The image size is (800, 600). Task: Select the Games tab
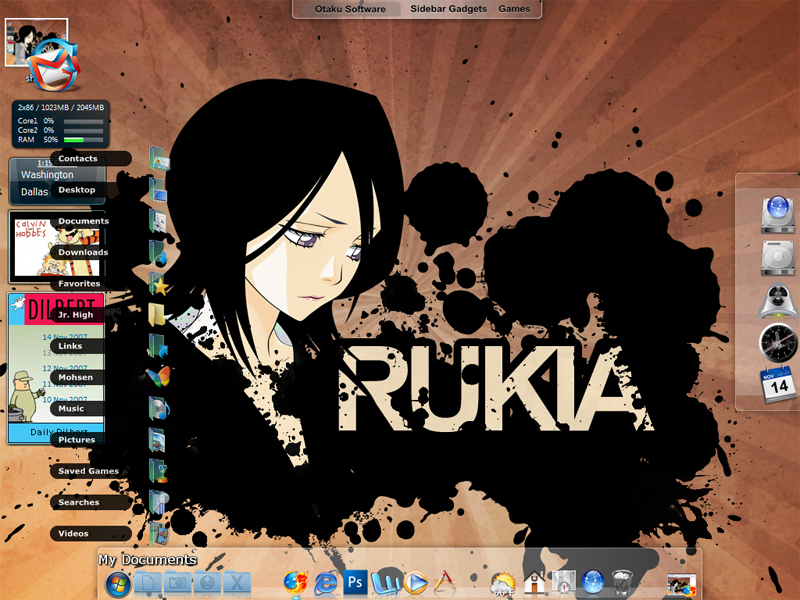pos(514,9)
